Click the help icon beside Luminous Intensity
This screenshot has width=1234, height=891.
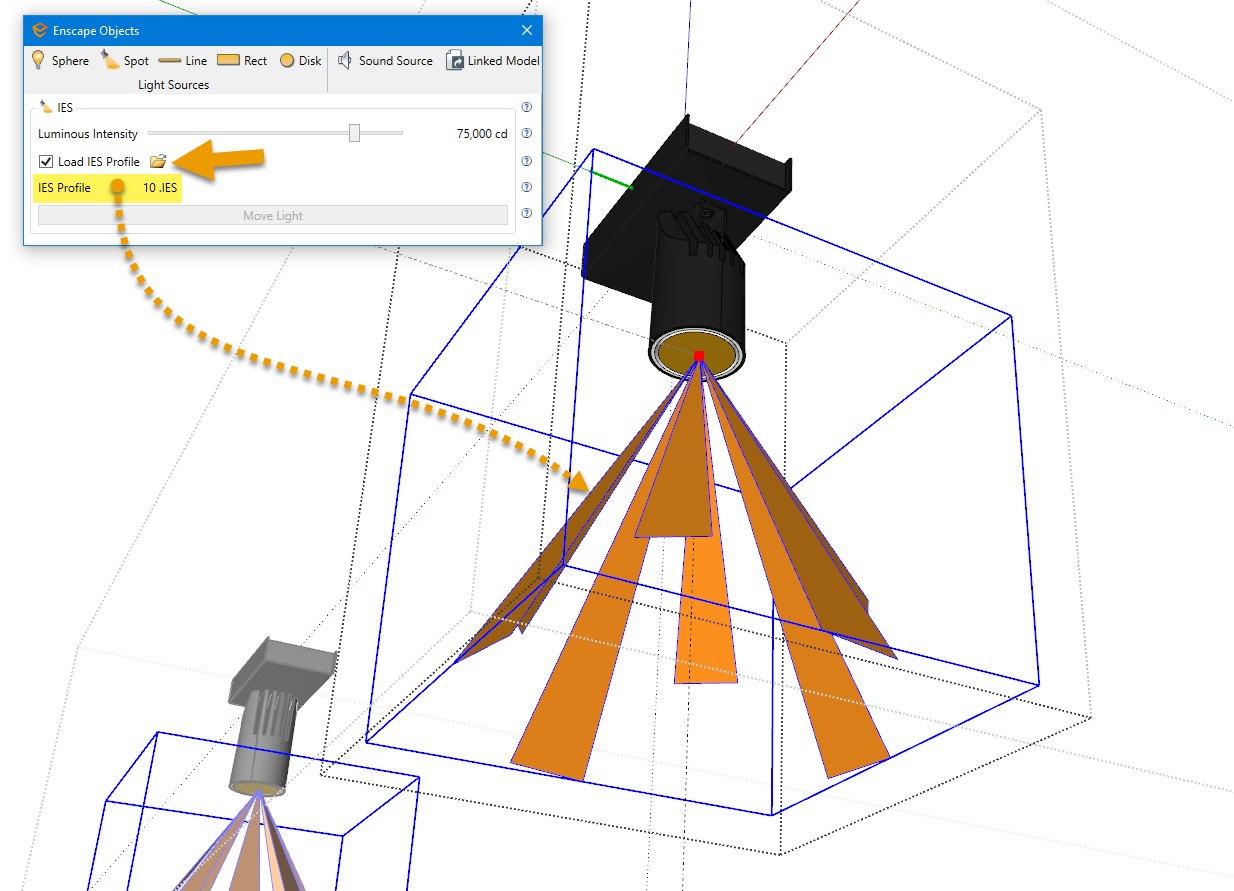point(527,132)
